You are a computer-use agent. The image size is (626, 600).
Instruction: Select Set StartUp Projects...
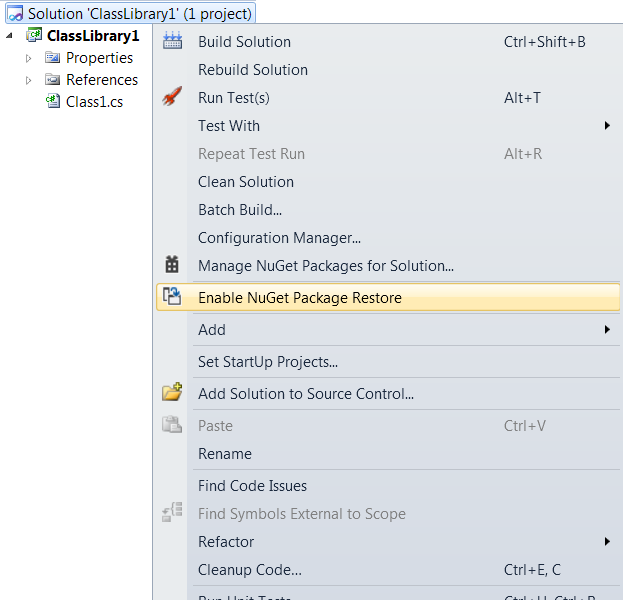coord(388,362)
